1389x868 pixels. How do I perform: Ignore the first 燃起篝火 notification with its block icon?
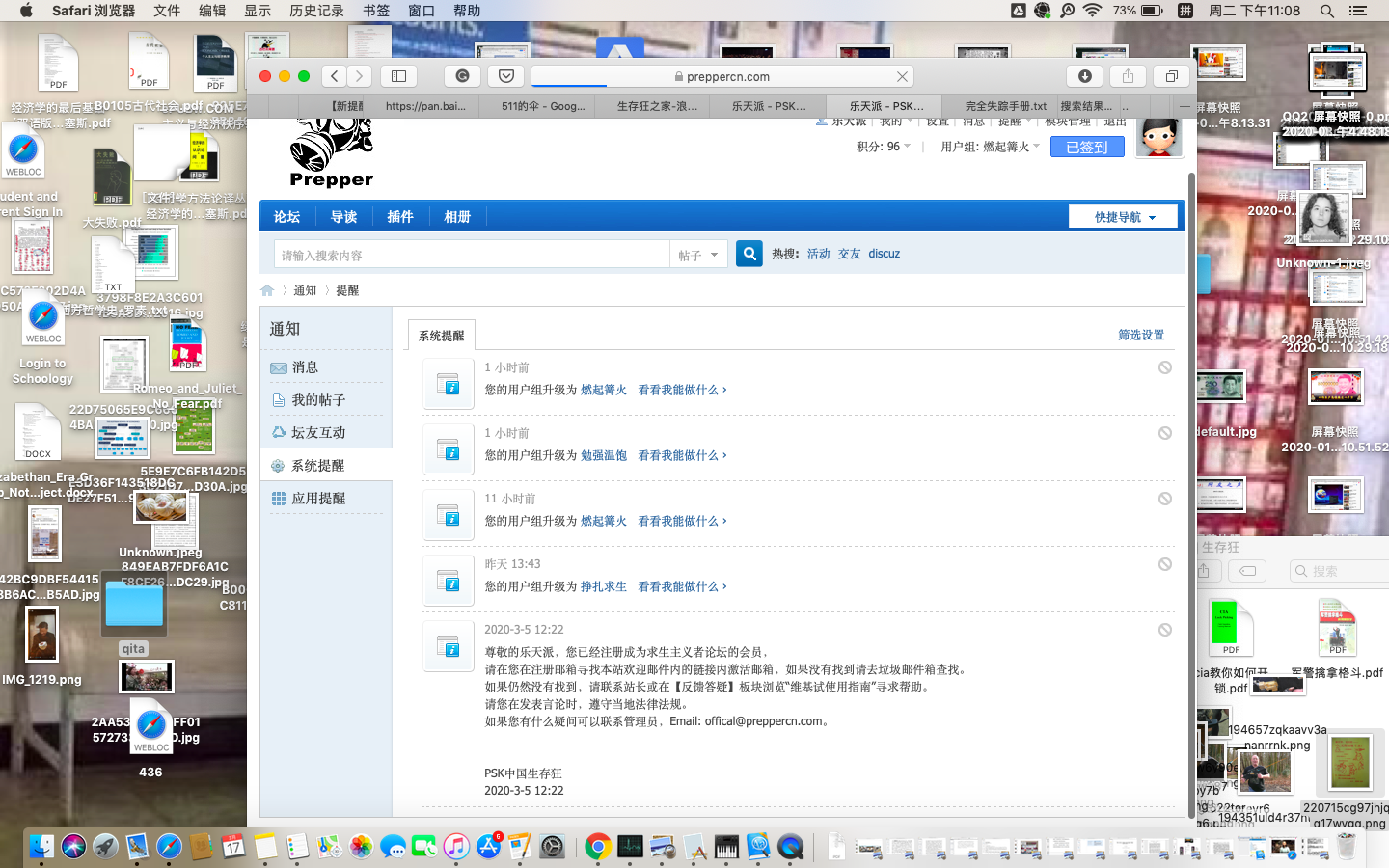click(1165, 367)
